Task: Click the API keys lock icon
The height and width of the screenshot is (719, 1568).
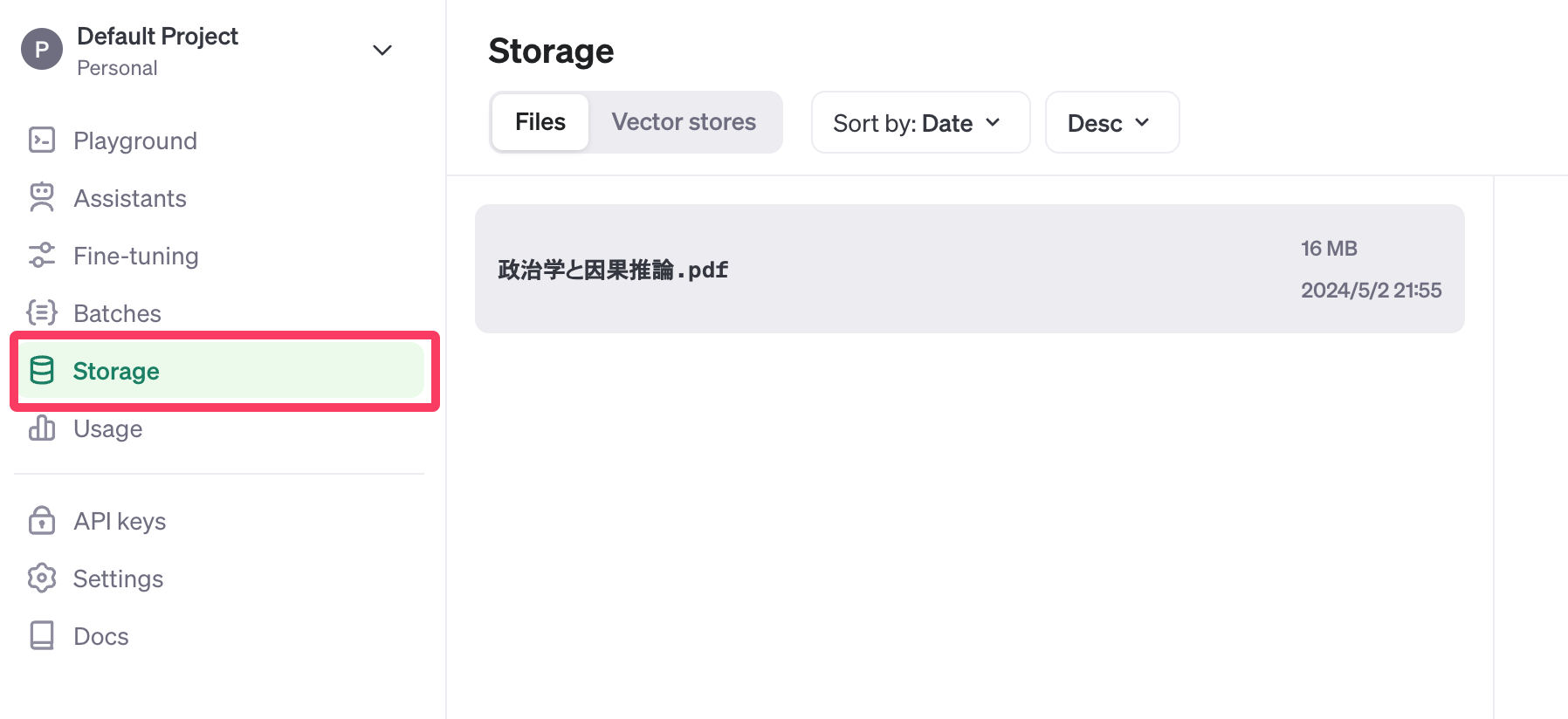Action: coord(42,521)
